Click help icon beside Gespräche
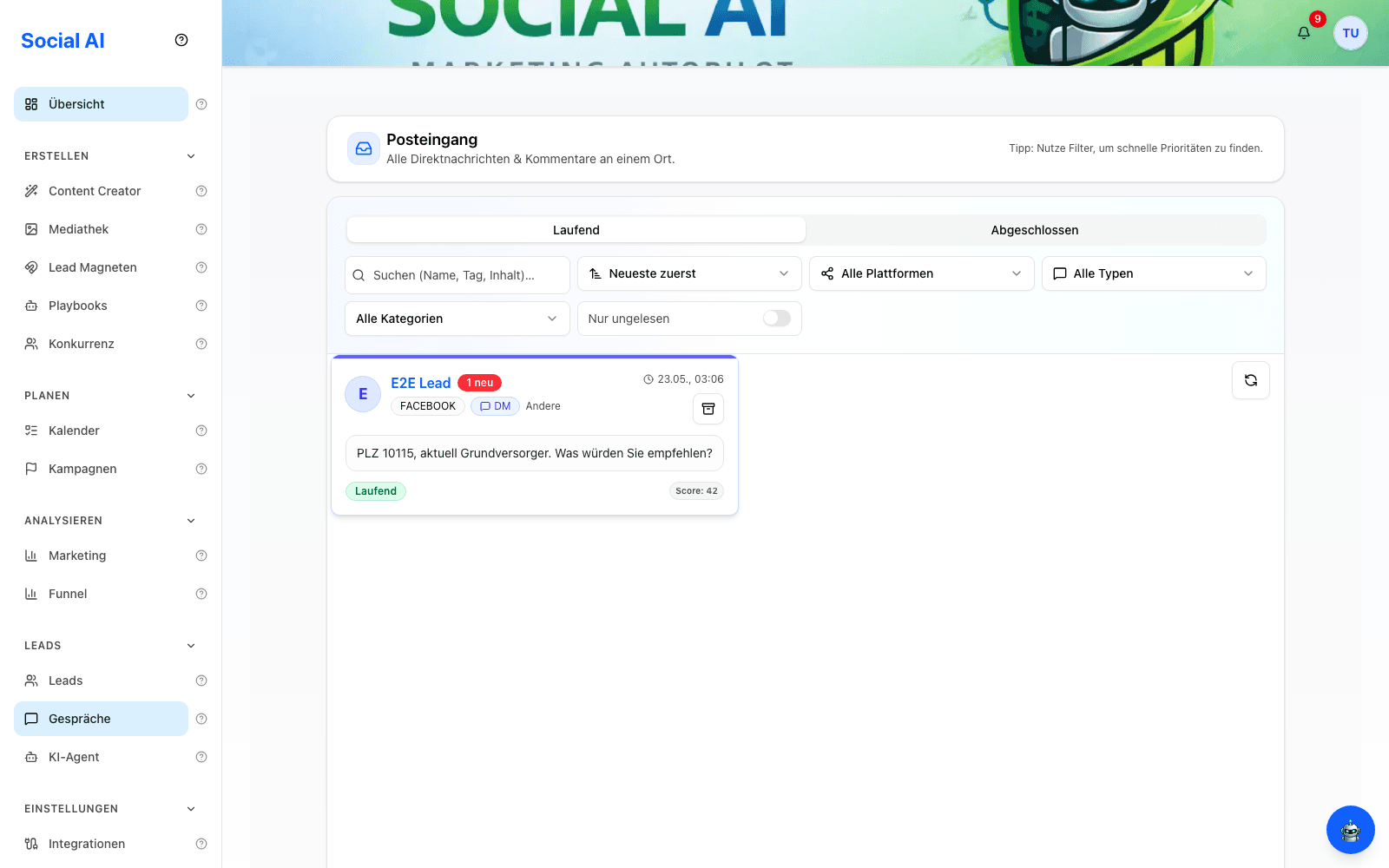The height and width of the screenshot is (868, 1389). (201, 719)
